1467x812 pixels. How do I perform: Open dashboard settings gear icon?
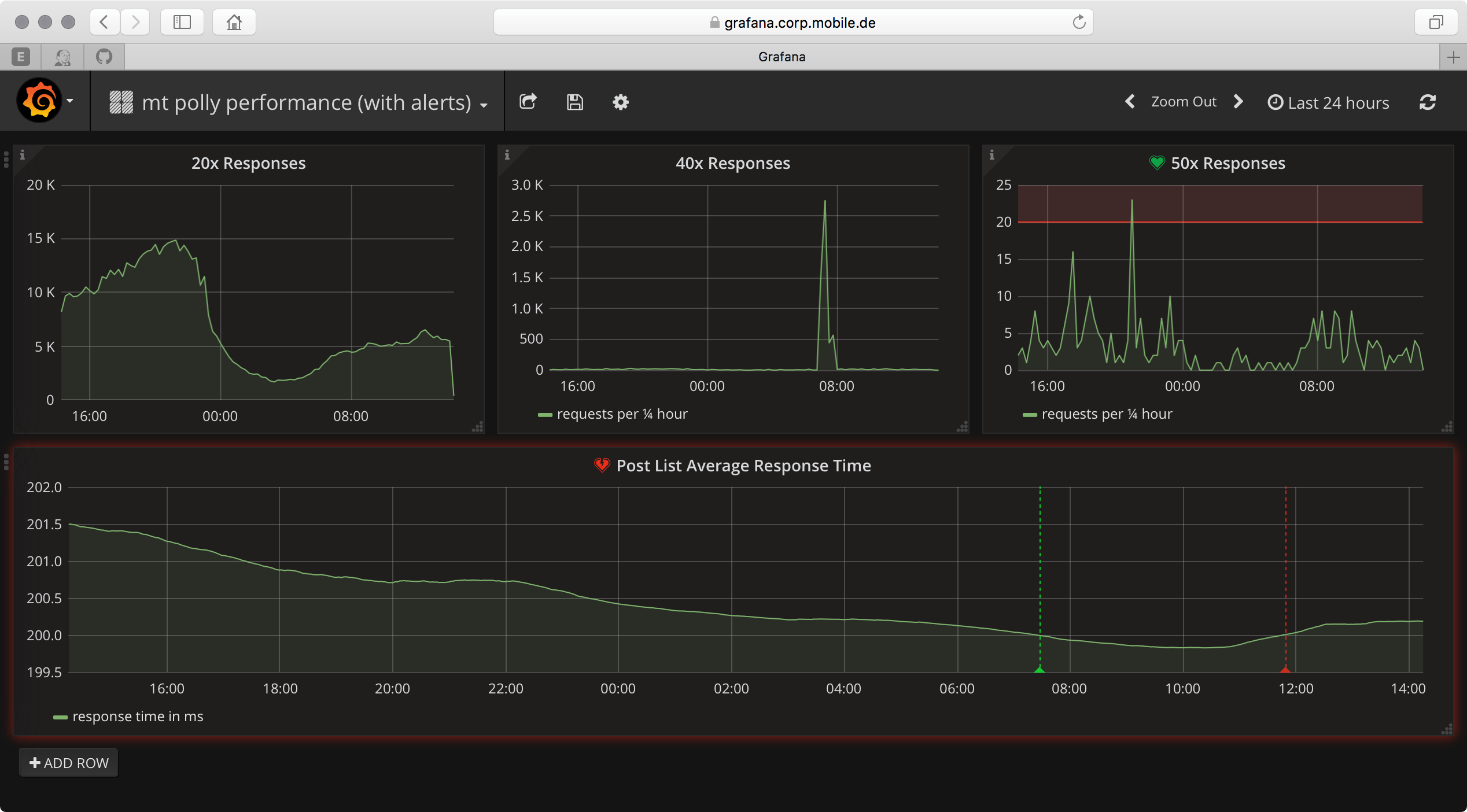pyautogui.click(x=621, y=102)
